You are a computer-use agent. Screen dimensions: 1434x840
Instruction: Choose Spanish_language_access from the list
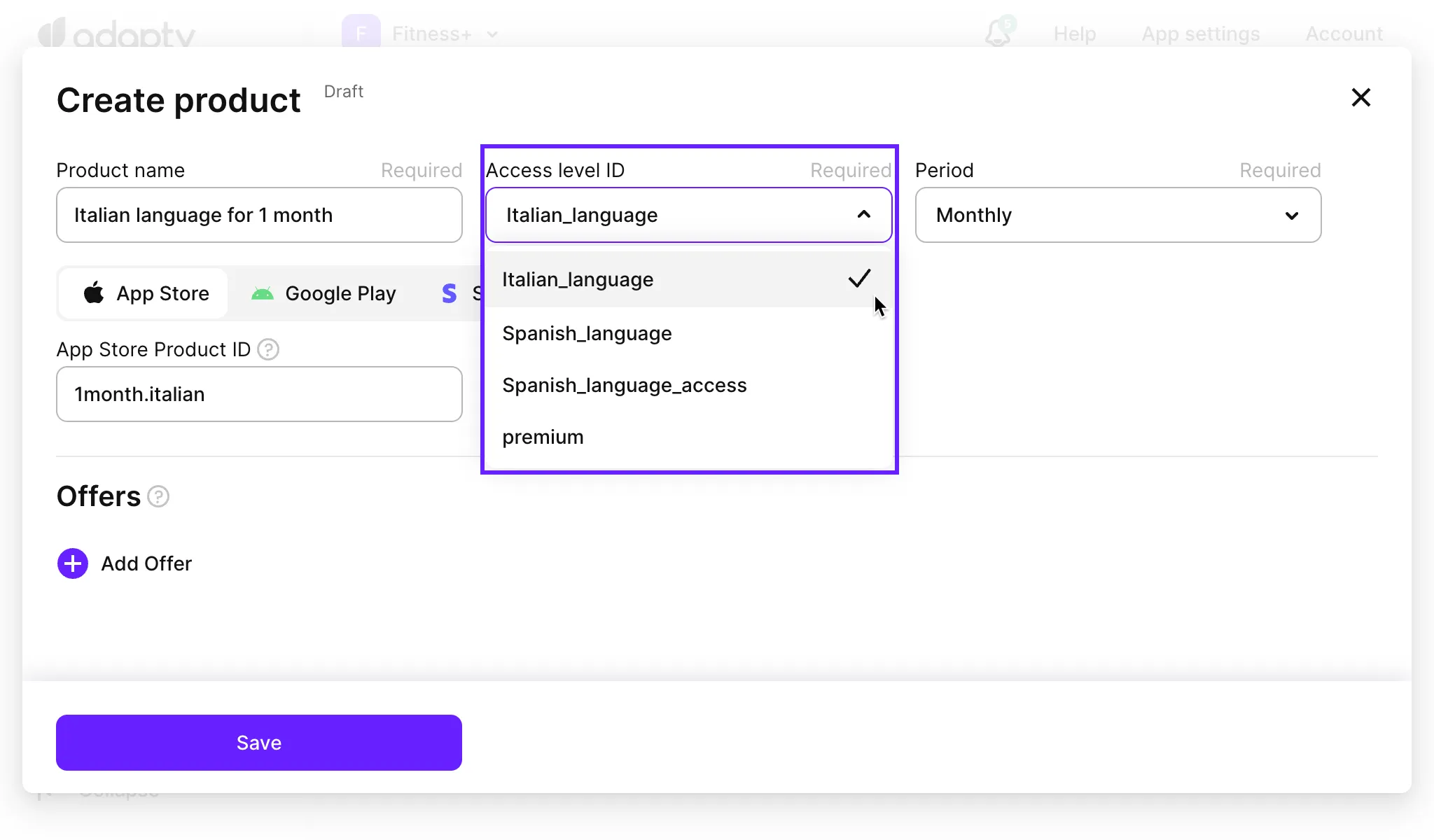coord(624,385)
